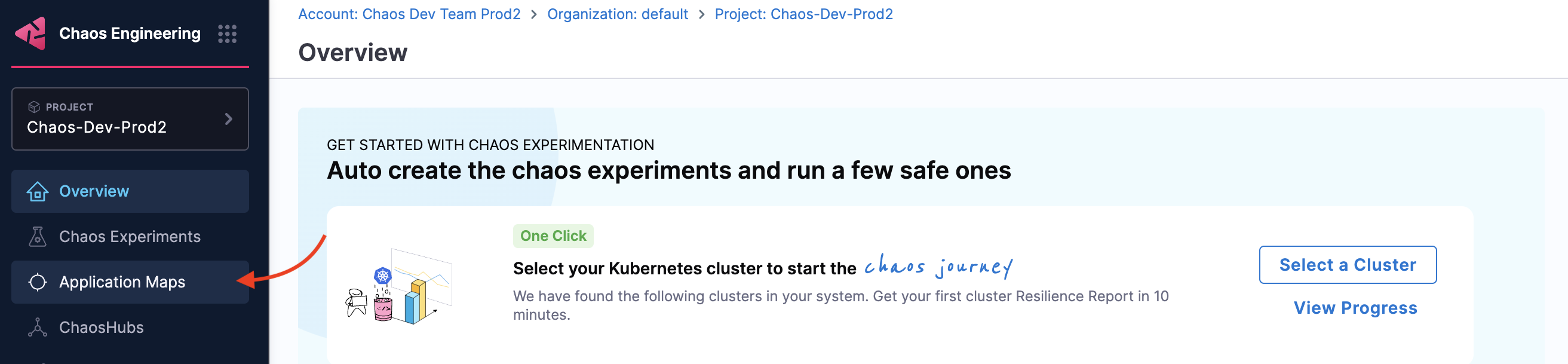Click chevron after the Account breadcrumb
Viewport: 1568px width, 364px height.
[534, 14]
